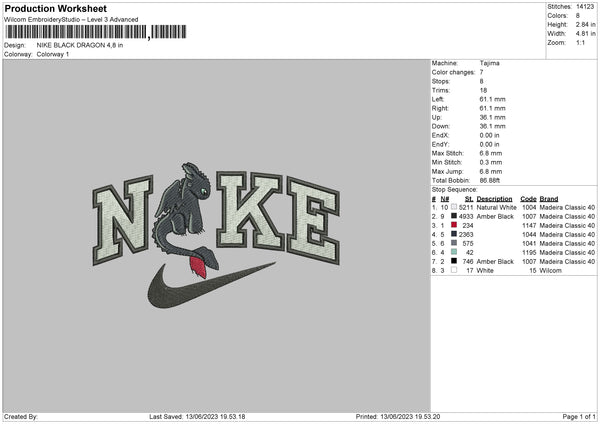The image size is (600, 424).
Task: Click the code 1195 cell
Action: [x=529, y=253]
